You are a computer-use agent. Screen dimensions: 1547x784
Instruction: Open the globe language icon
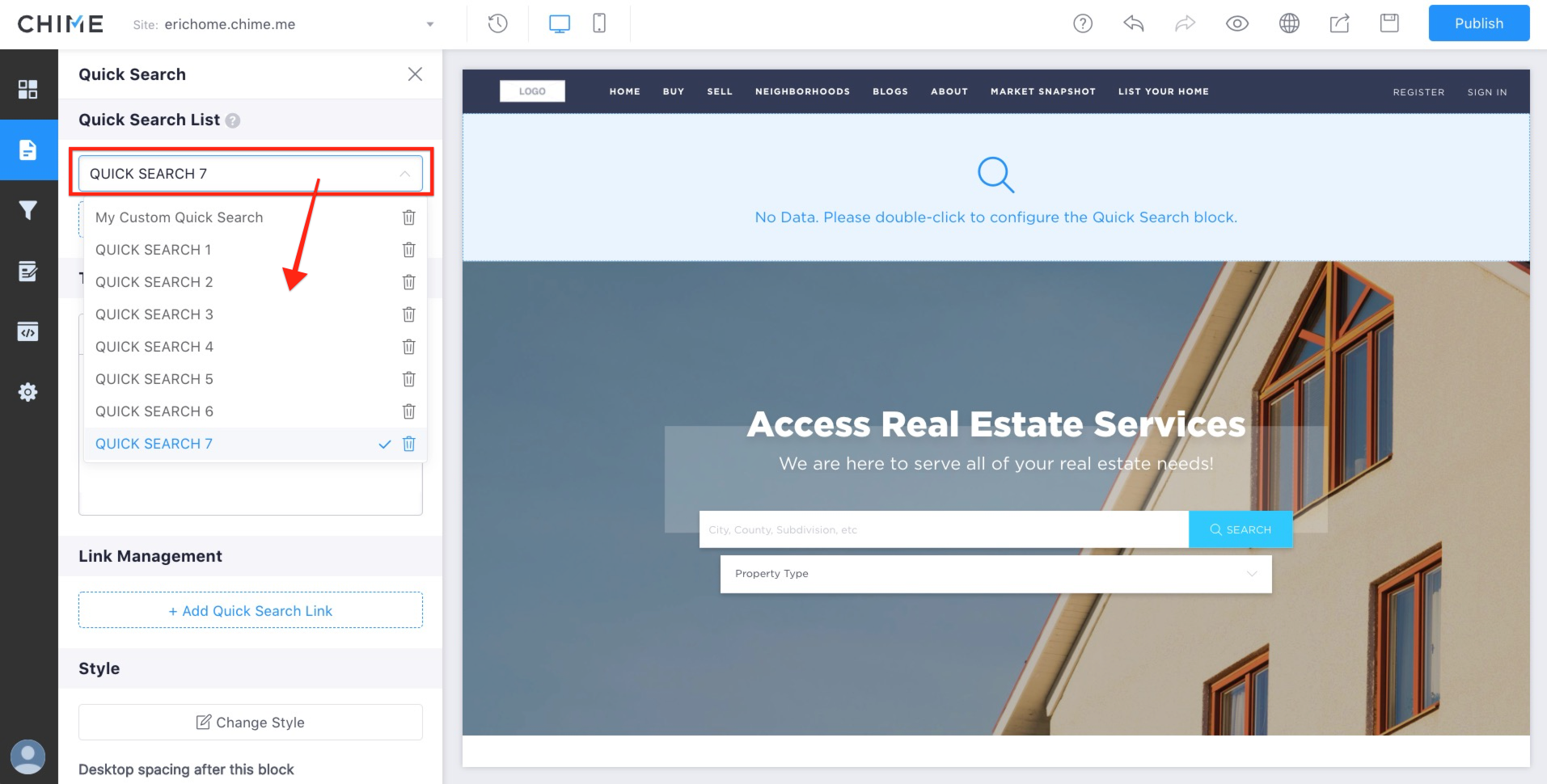coord(1290,23)
